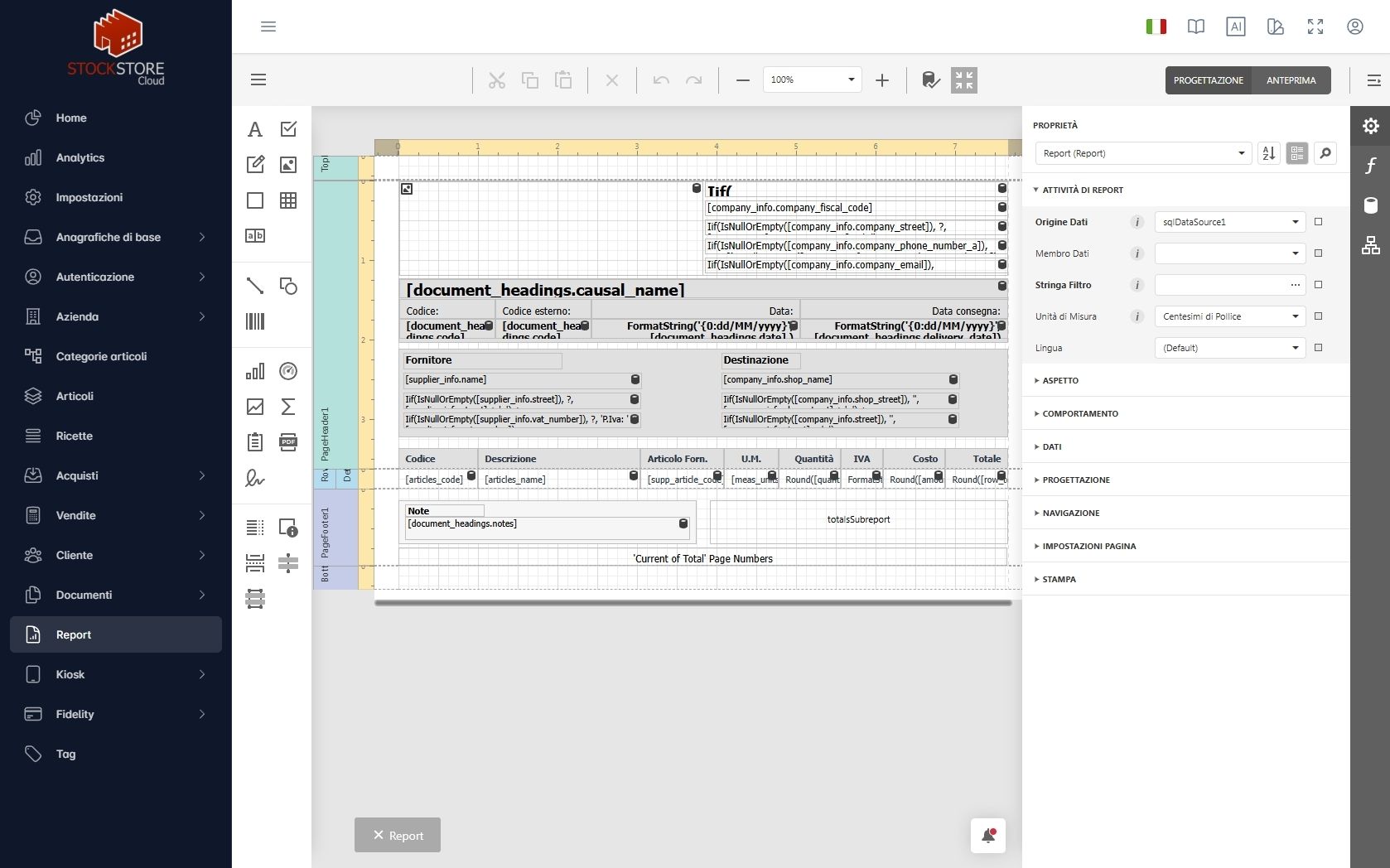Select the Table control in toolbox
Image resolution: width=1390 pixels, height=868 pixels.
point(288,200)
